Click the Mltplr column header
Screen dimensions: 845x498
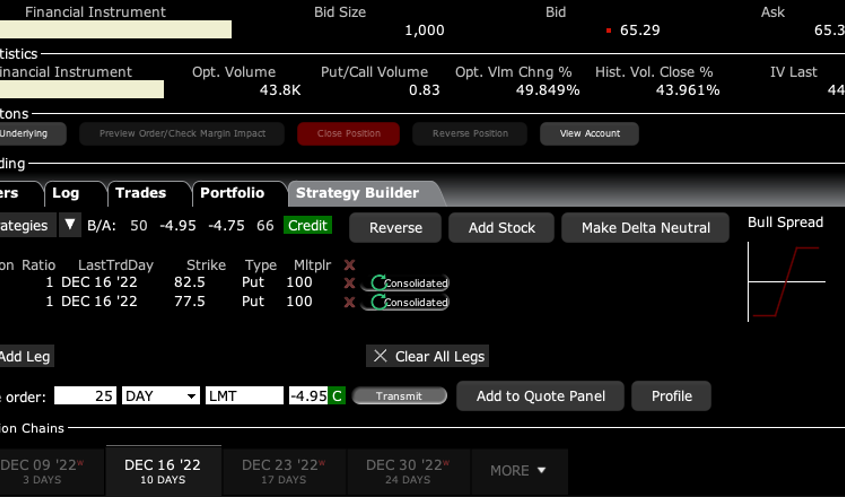coord(312,265)
